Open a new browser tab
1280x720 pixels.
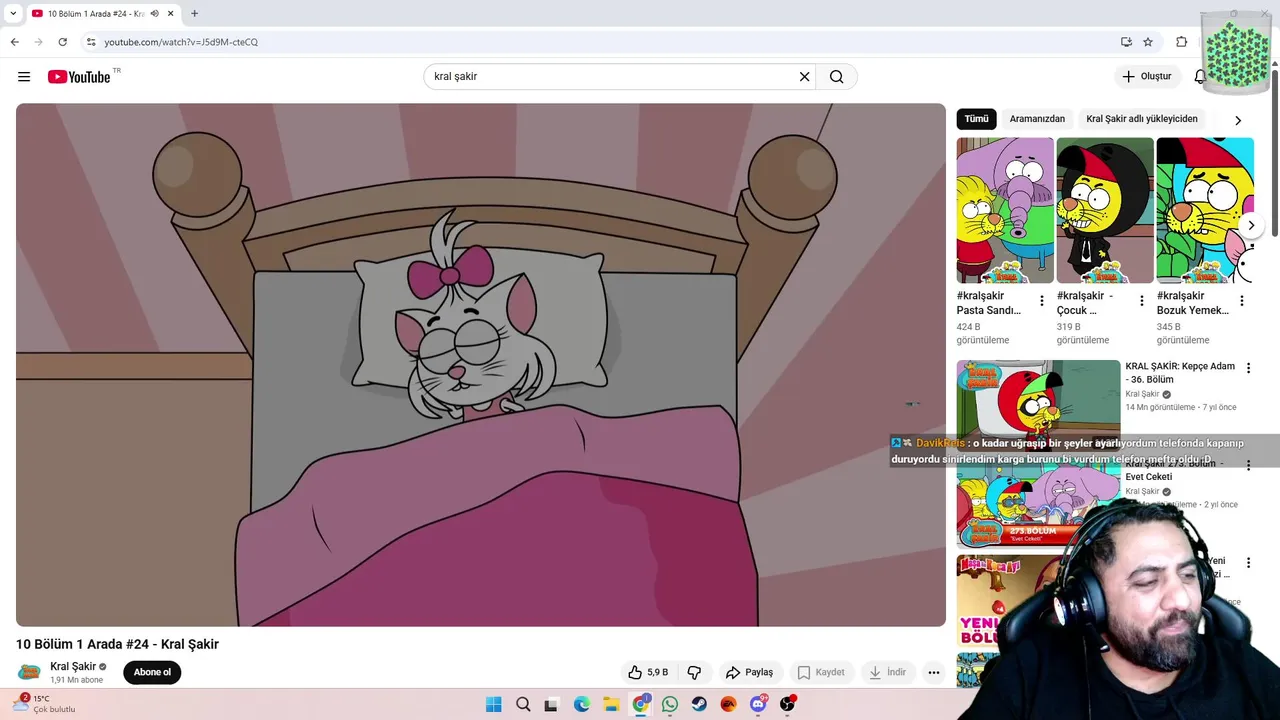[x=194, y=14]
